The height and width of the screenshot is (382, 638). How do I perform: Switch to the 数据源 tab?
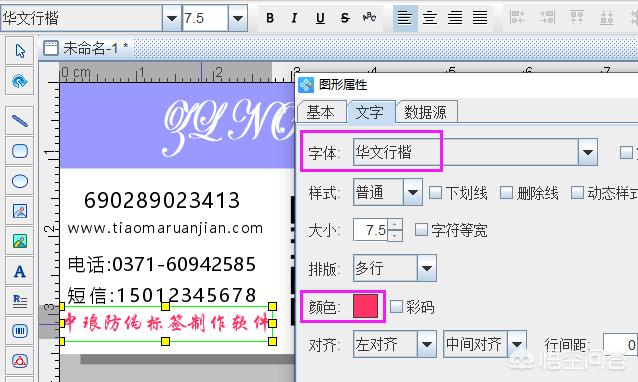[425, 112]
